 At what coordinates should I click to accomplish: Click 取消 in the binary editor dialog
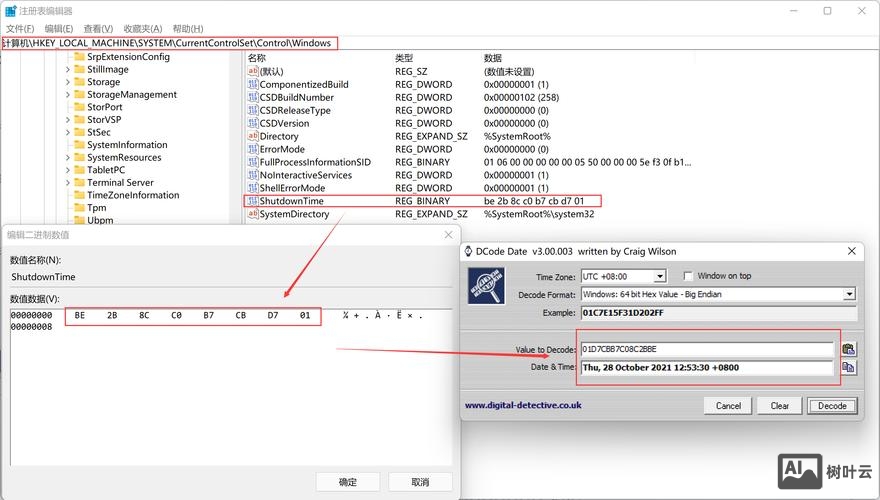click(x=420, y=482)
